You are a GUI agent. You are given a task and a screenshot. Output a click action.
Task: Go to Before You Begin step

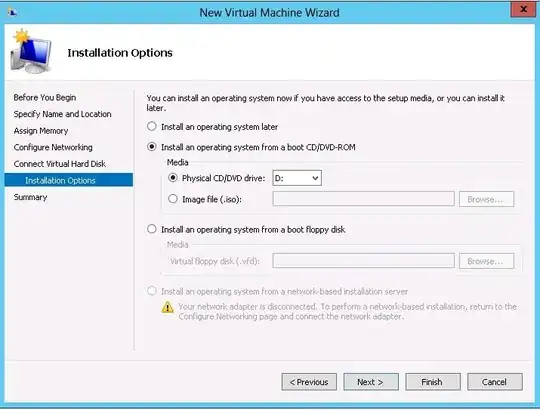coord(45,97)
